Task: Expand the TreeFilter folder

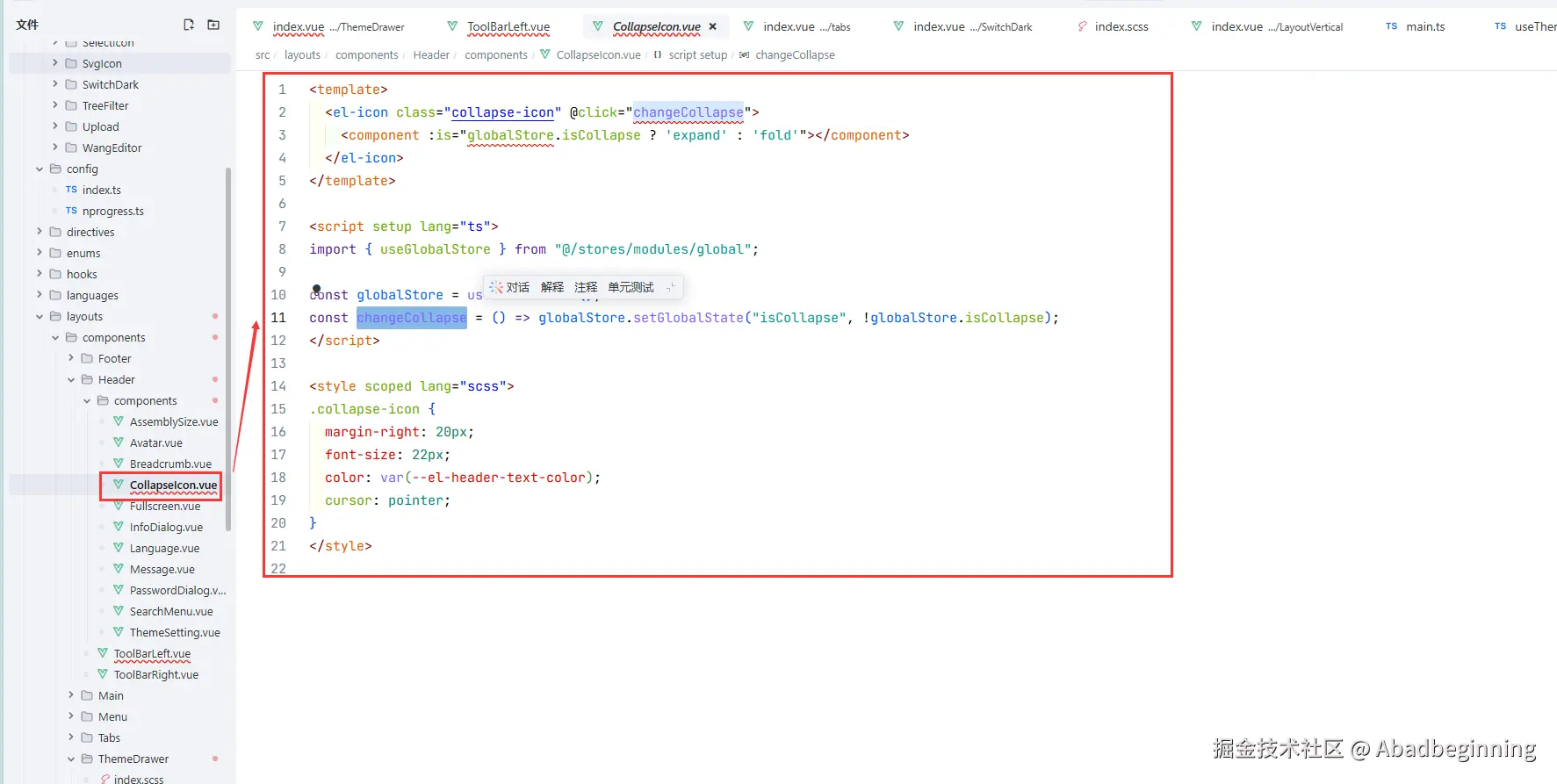Action: 55,105
